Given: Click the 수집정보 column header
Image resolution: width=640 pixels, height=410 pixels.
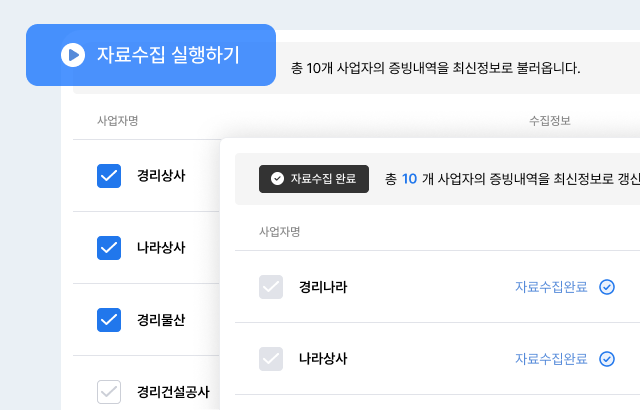Looking at the screenshot, I should (550, 121).
